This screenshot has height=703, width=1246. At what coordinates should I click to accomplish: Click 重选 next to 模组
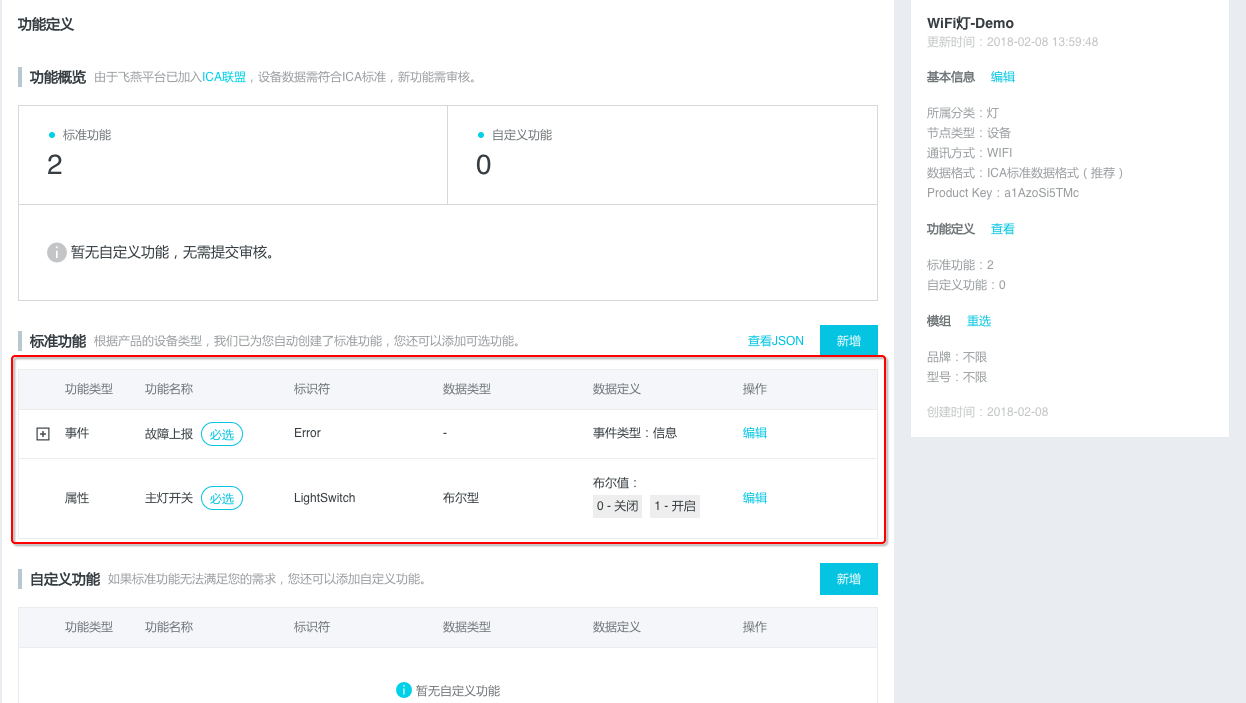coord(979,321)
